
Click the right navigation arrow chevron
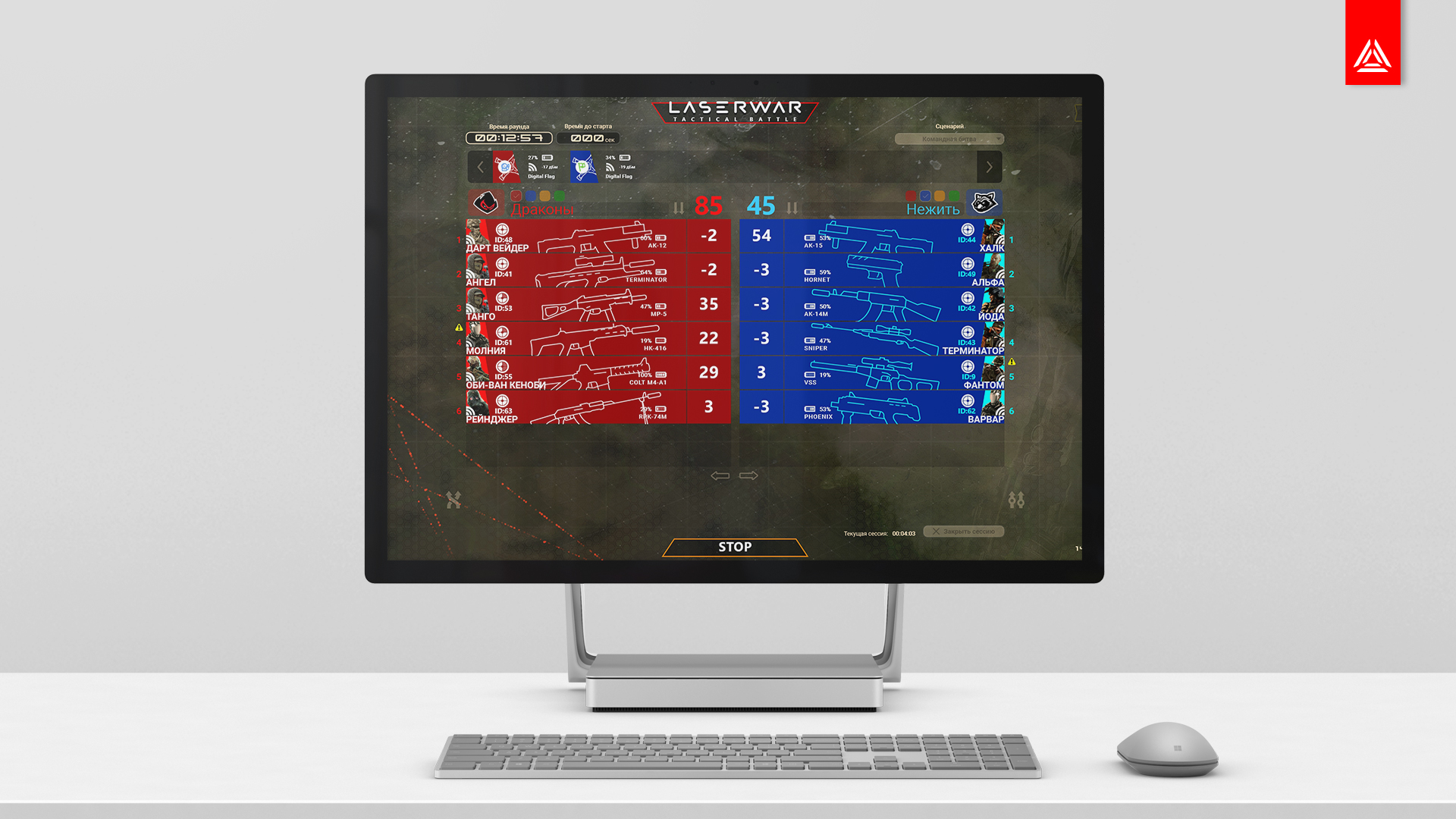988,167
